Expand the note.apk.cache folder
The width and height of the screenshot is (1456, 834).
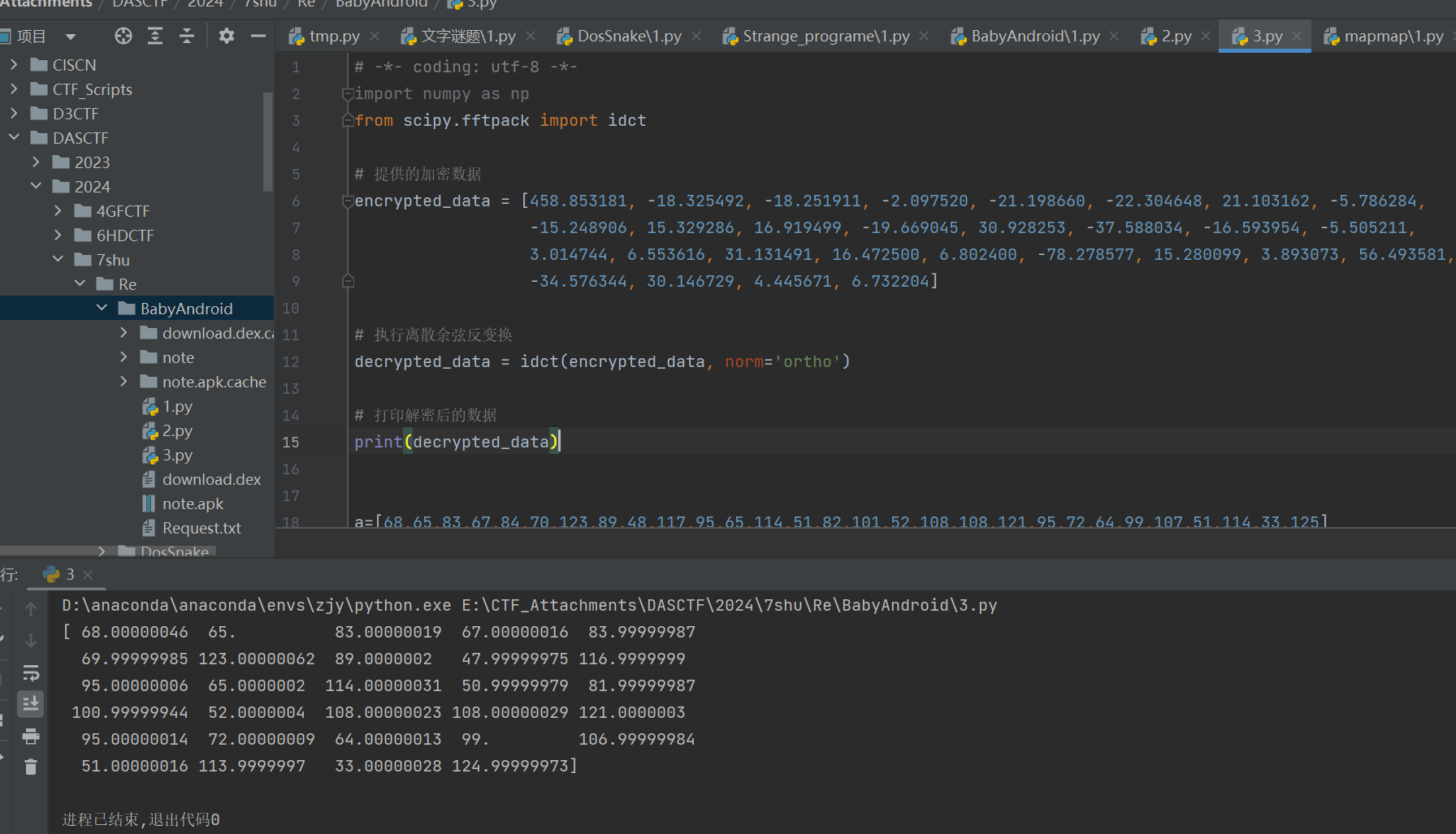(123, 380)
